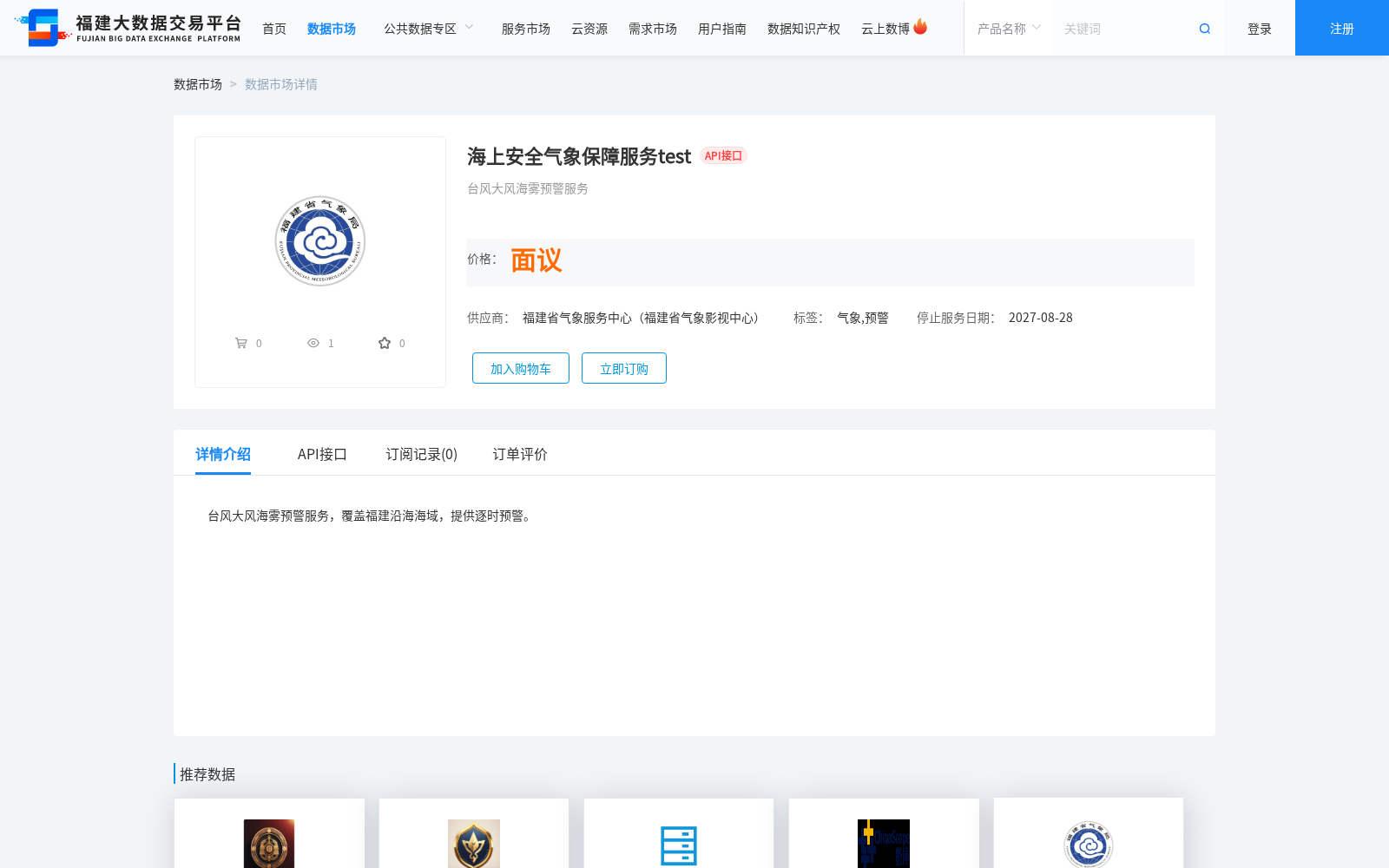Click the 立即订购 button

[624, 368]
